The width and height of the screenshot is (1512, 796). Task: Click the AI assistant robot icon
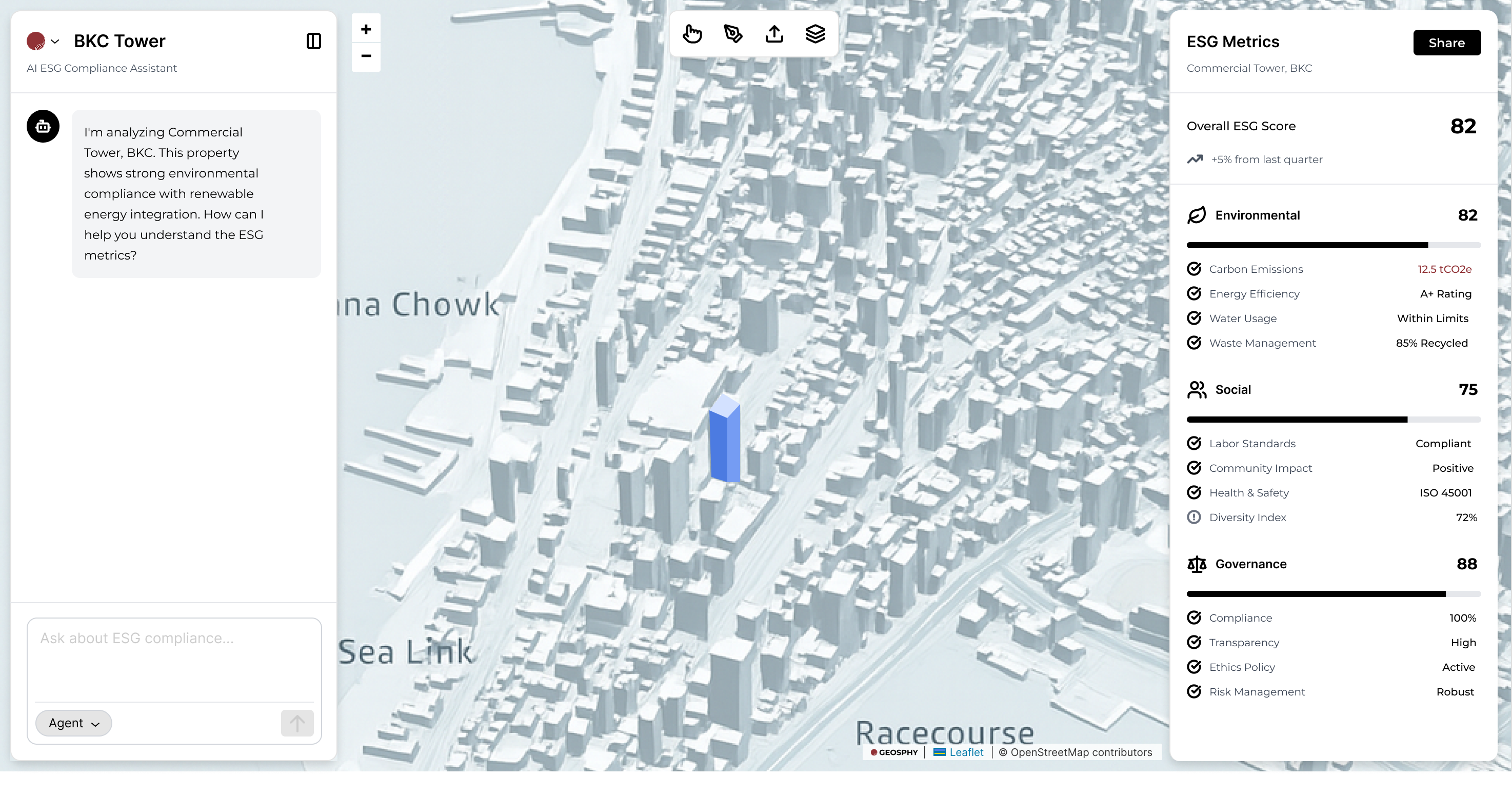point(43,126)
